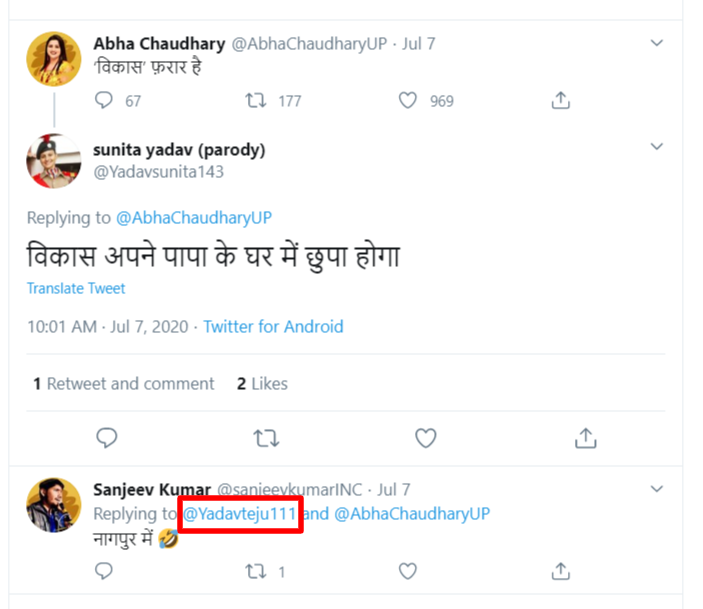This screenshot has height=609, width=703.
Task: Reply to Abha Chaudhary's tweet
Action: click(104, 100)
